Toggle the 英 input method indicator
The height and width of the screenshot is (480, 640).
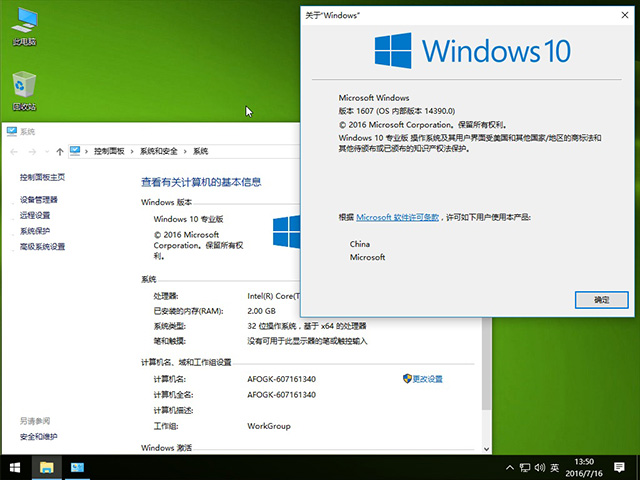click(x=555, y=467)
